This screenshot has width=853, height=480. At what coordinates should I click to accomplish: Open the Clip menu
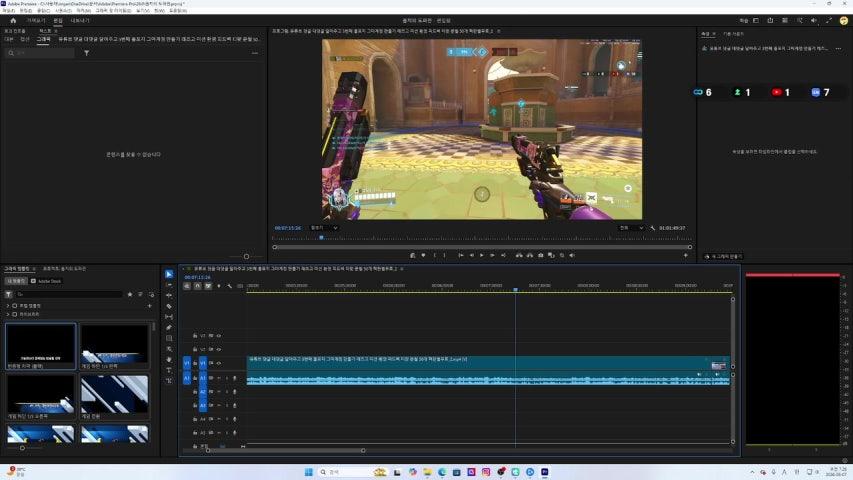pos(44,10)
